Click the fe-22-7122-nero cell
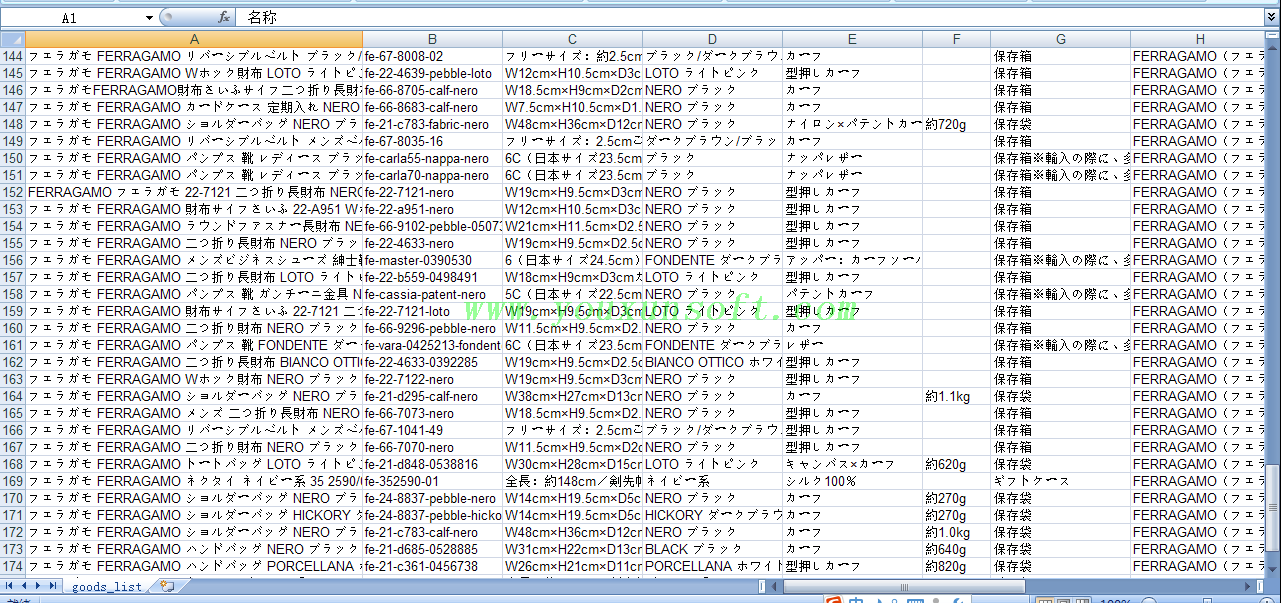The width and height of the screenshot is (1281, 603). (432, 379)
